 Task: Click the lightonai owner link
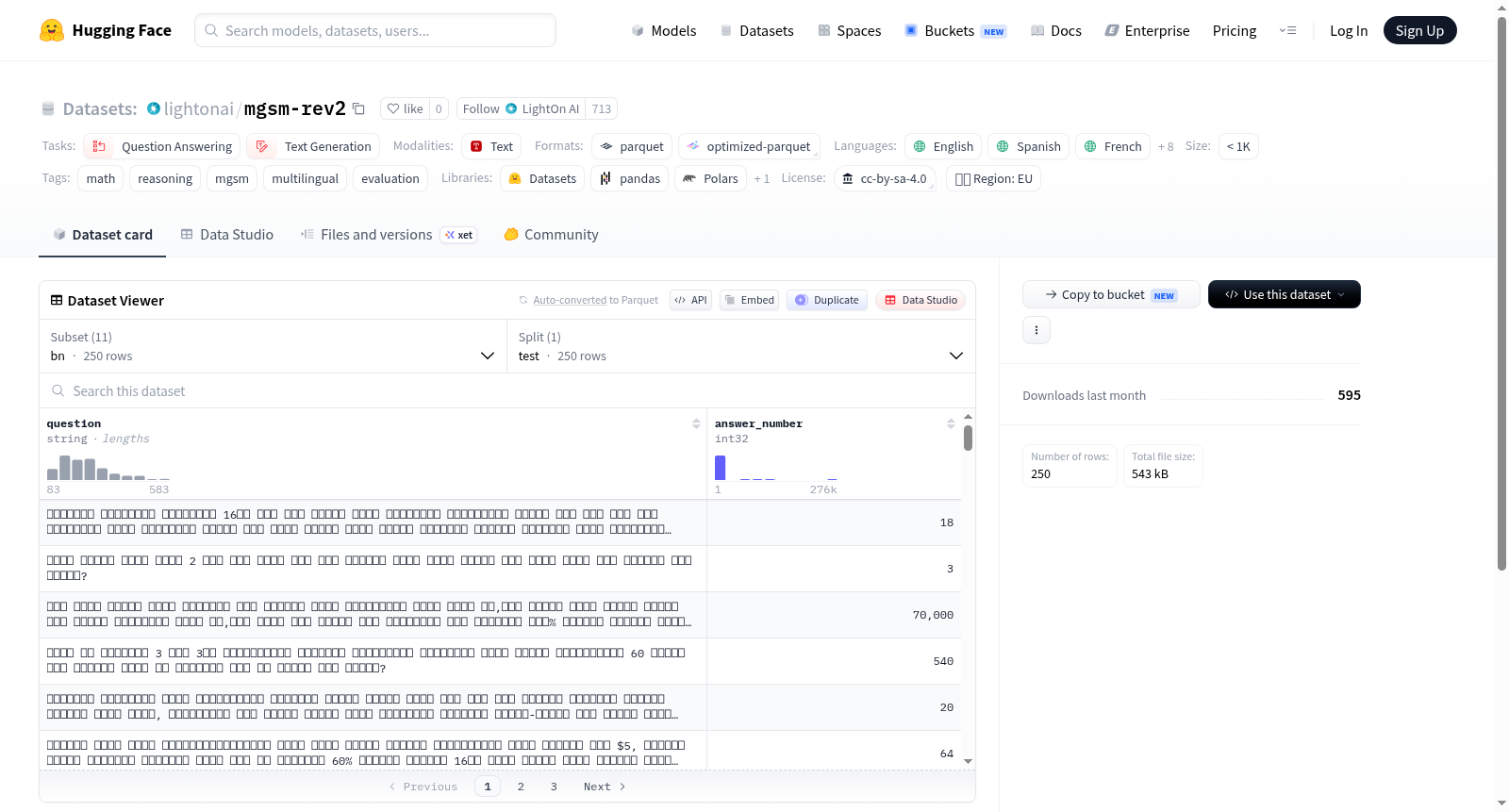198,108
